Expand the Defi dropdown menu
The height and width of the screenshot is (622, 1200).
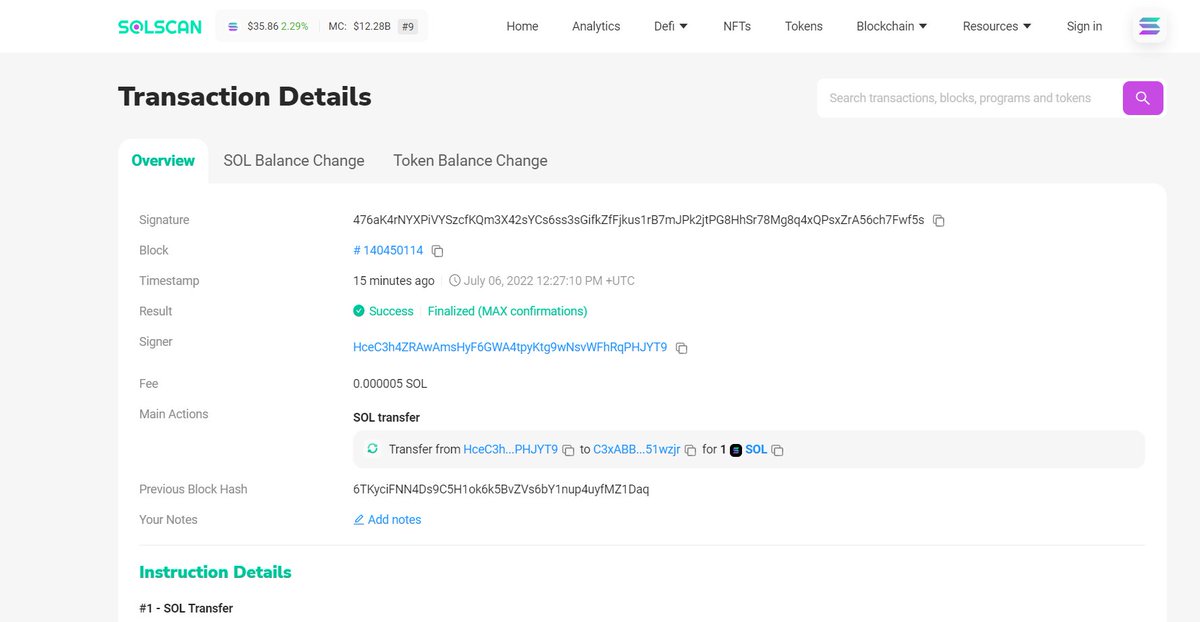pyautogui.click(x=671, y=26)
